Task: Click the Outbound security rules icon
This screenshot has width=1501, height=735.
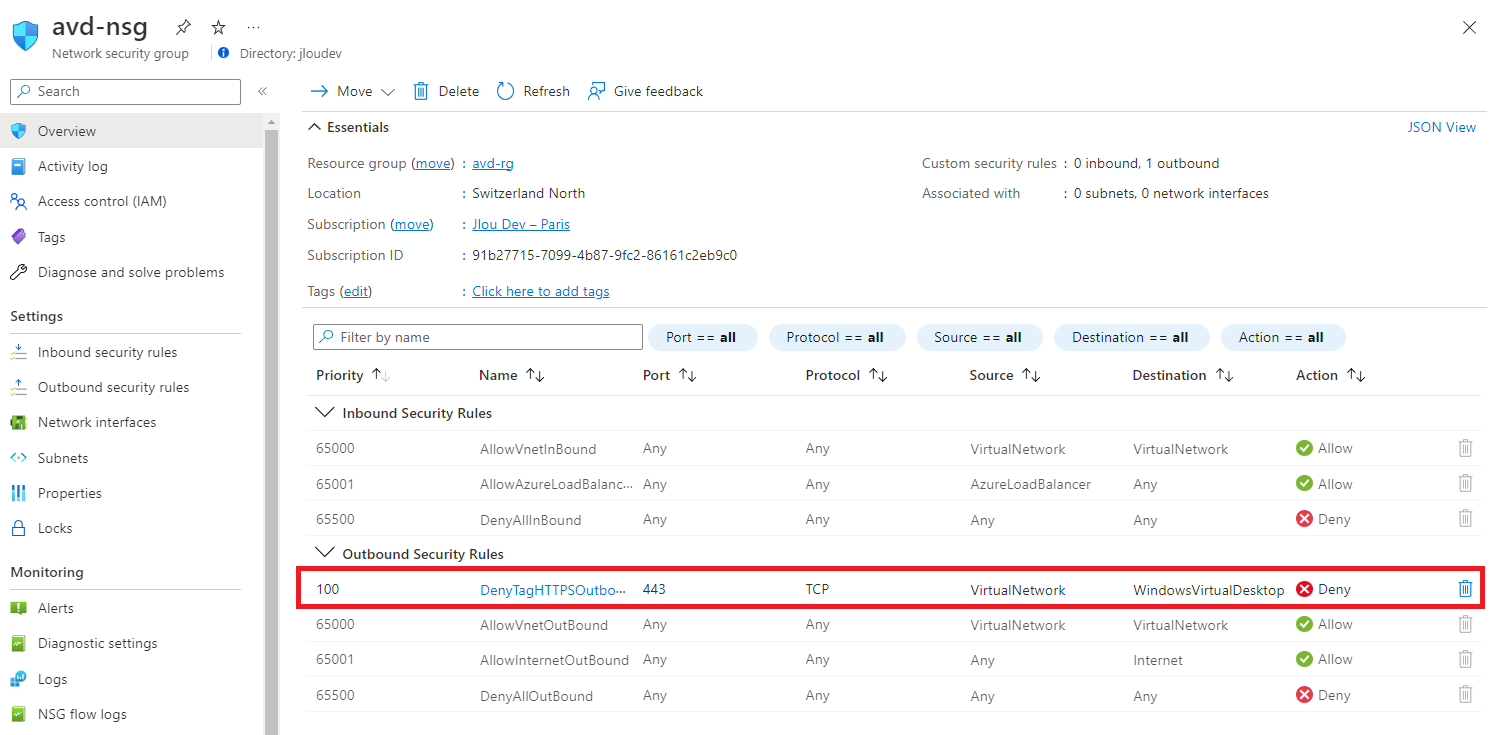Action: coord(18,387)
